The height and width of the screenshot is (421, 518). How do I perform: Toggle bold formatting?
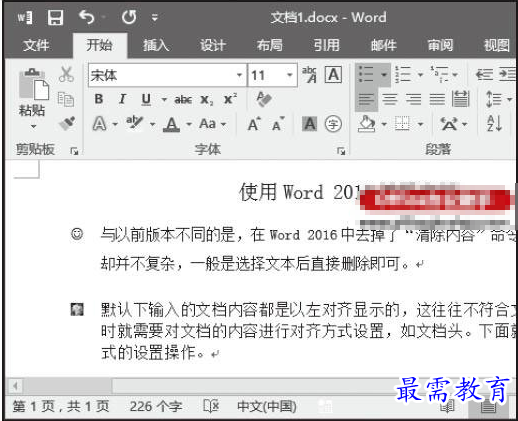99,99
